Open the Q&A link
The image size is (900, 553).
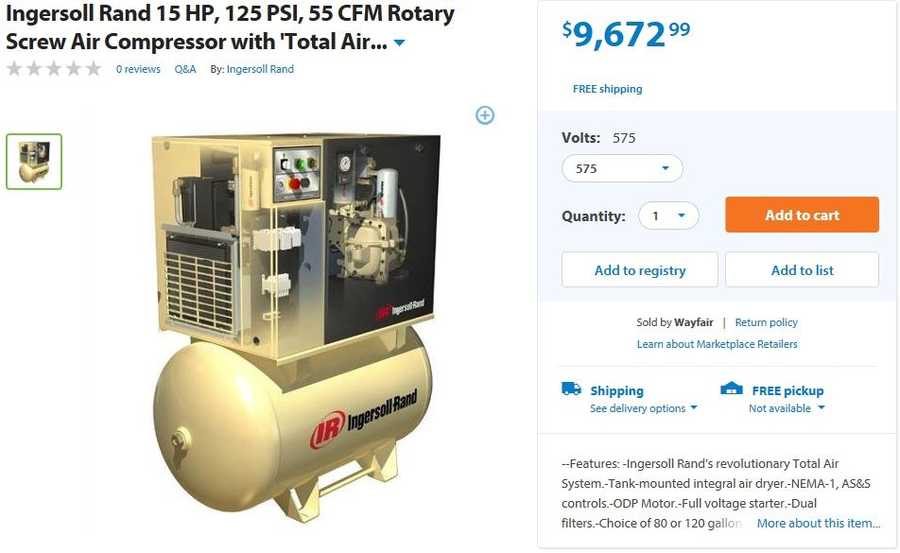185,69
